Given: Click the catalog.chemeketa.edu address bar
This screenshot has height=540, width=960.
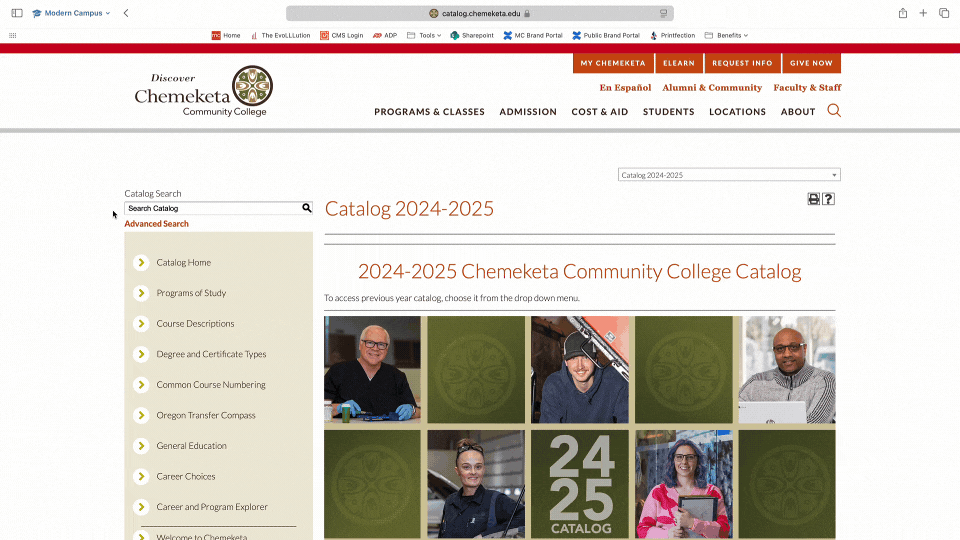Looking at the screenshot, I should [x=479, y=13].
